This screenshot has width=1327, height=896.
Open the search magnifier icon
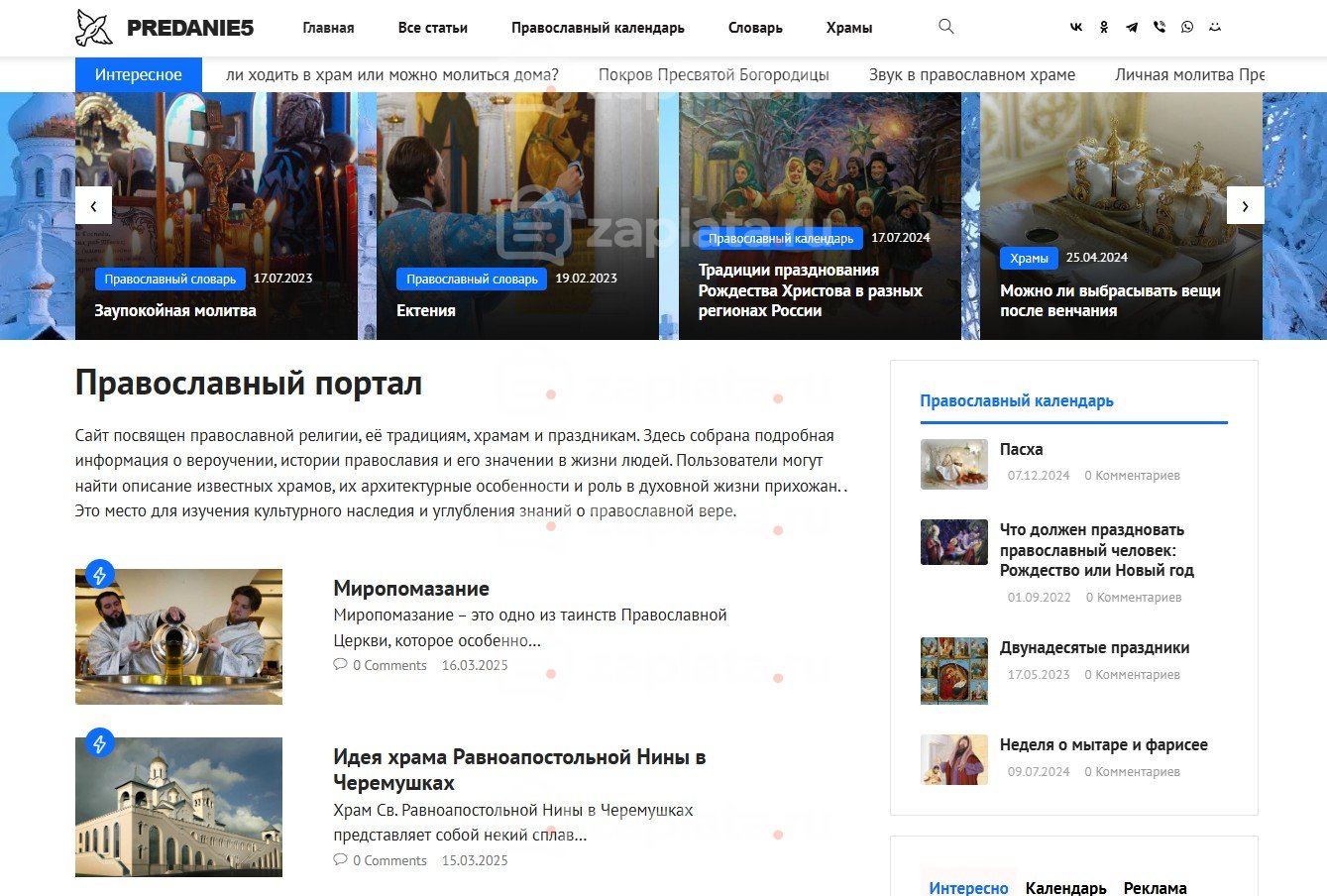click(x=946, y=27)
